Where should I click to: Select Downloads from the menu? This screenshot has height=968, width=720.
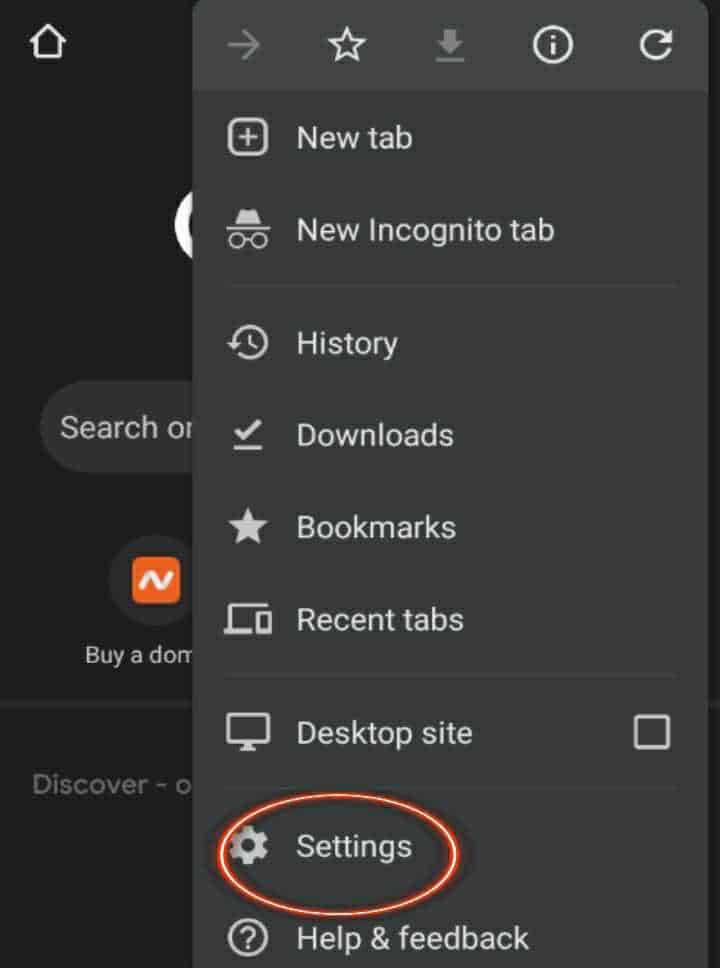tap(375, 435)
